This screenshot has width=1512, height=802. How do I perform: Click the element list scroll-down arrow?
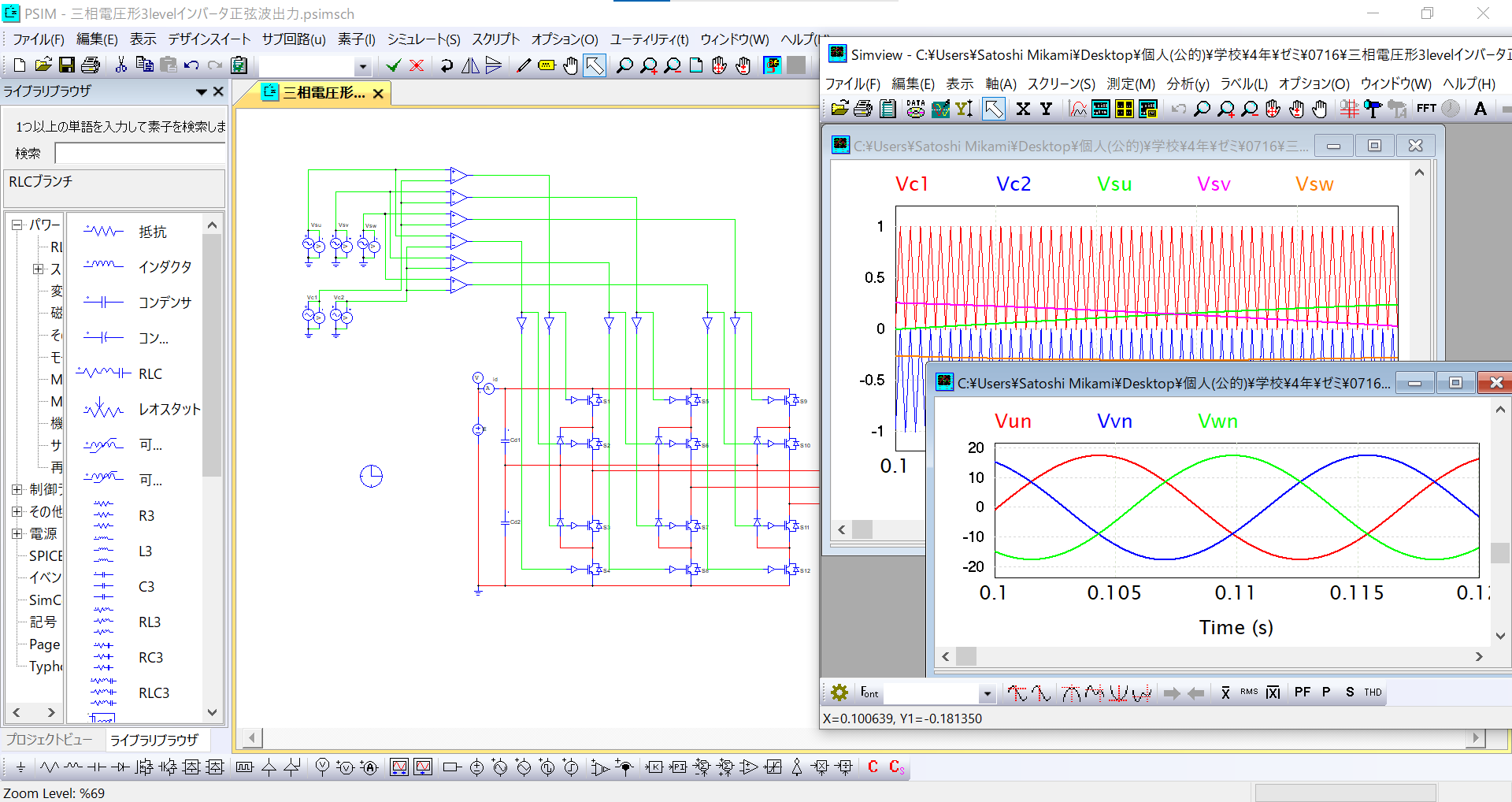pyautogui.click(x=212, y=712)
